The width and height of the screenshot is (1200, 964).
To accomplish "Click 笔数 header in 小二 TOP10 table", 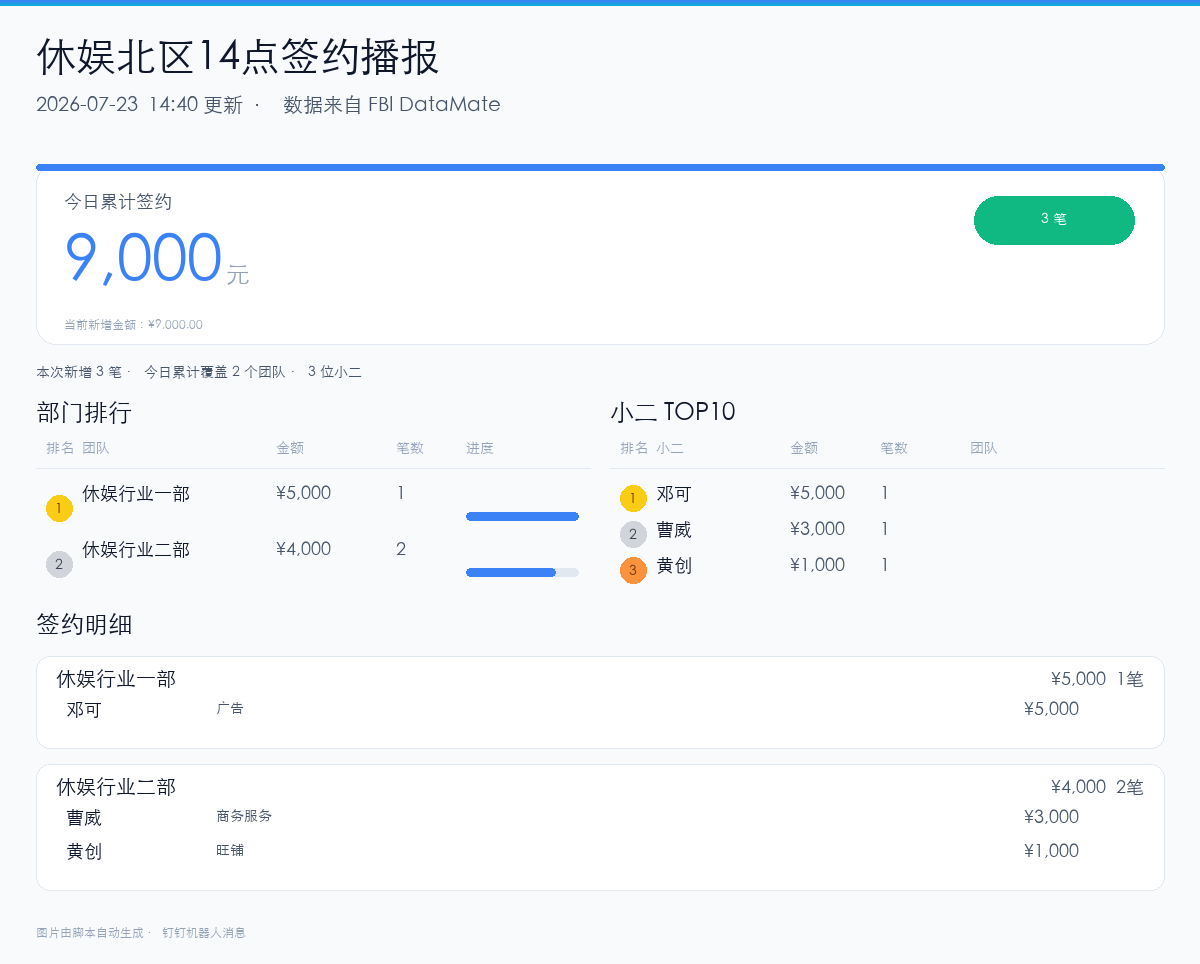I will point(894,448).
